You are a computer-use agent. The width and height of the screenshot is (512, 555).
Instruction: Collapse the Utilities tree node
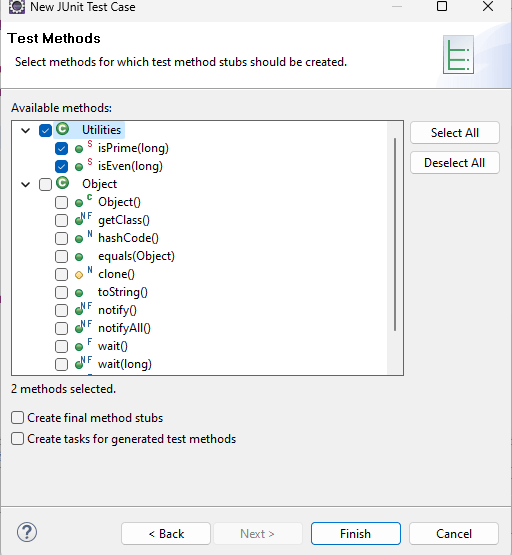(25, 131)
